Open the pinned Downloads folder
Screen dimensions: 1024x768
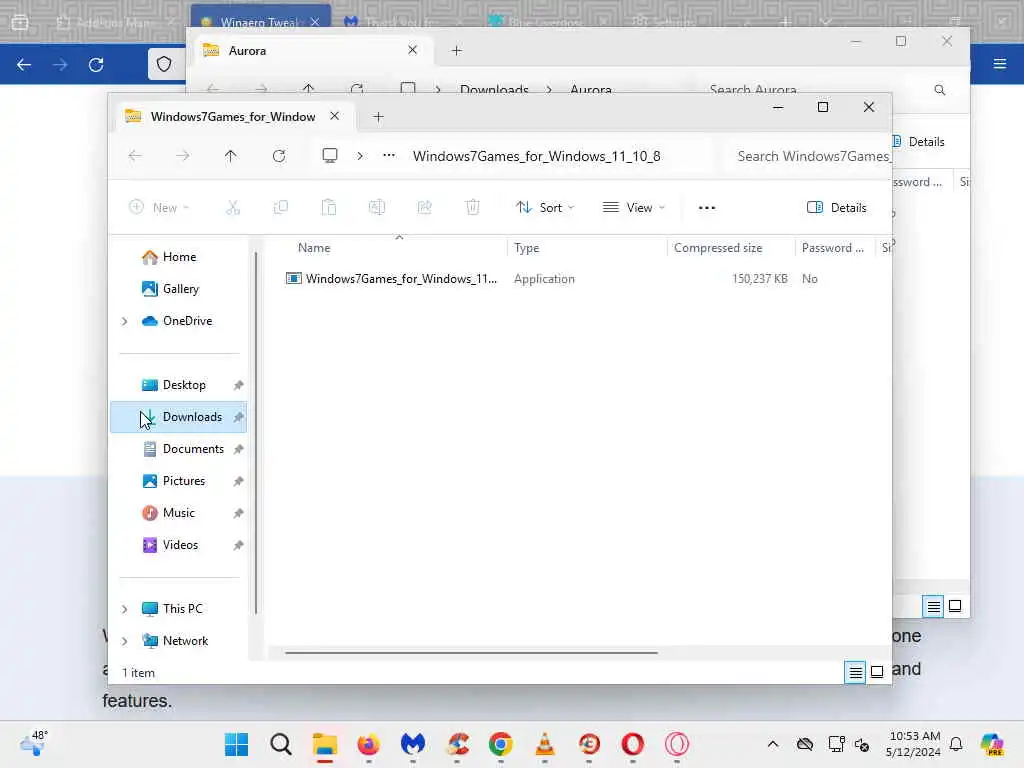pos(178,417)
